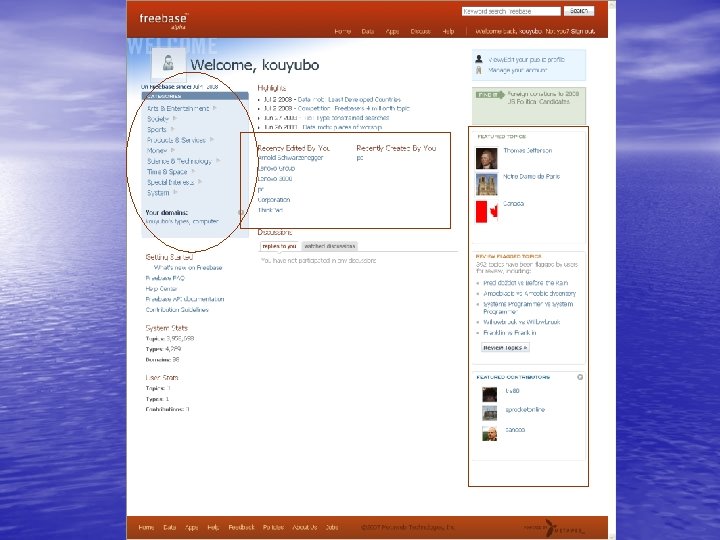Expand Arts & Entertainment category arrow
This screenshot has width=720, height=540.
pyautogui.click(x=214, y=108)
